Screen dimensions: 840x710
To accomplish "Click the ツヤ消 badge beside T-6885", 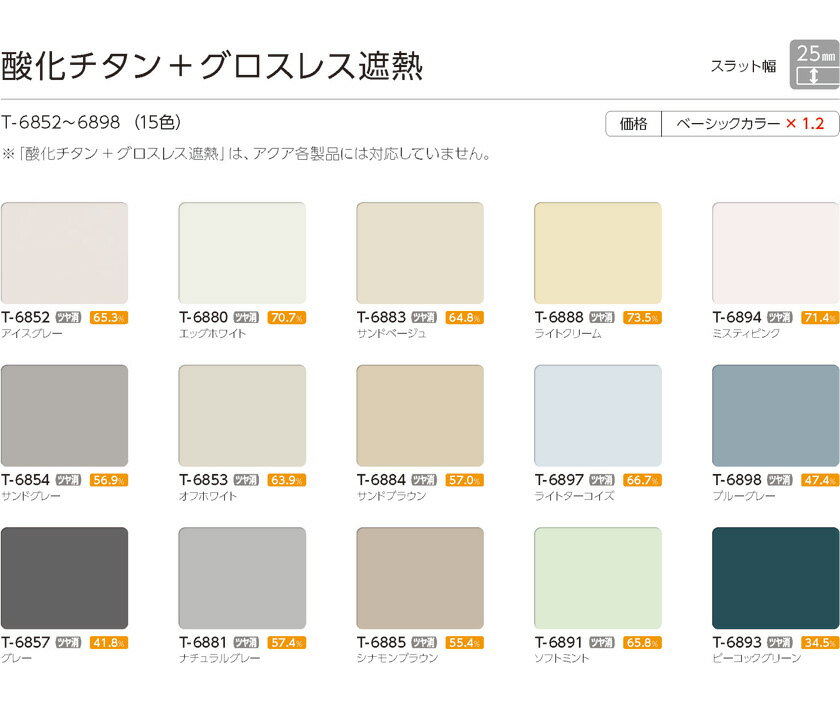I will (425, 643).
